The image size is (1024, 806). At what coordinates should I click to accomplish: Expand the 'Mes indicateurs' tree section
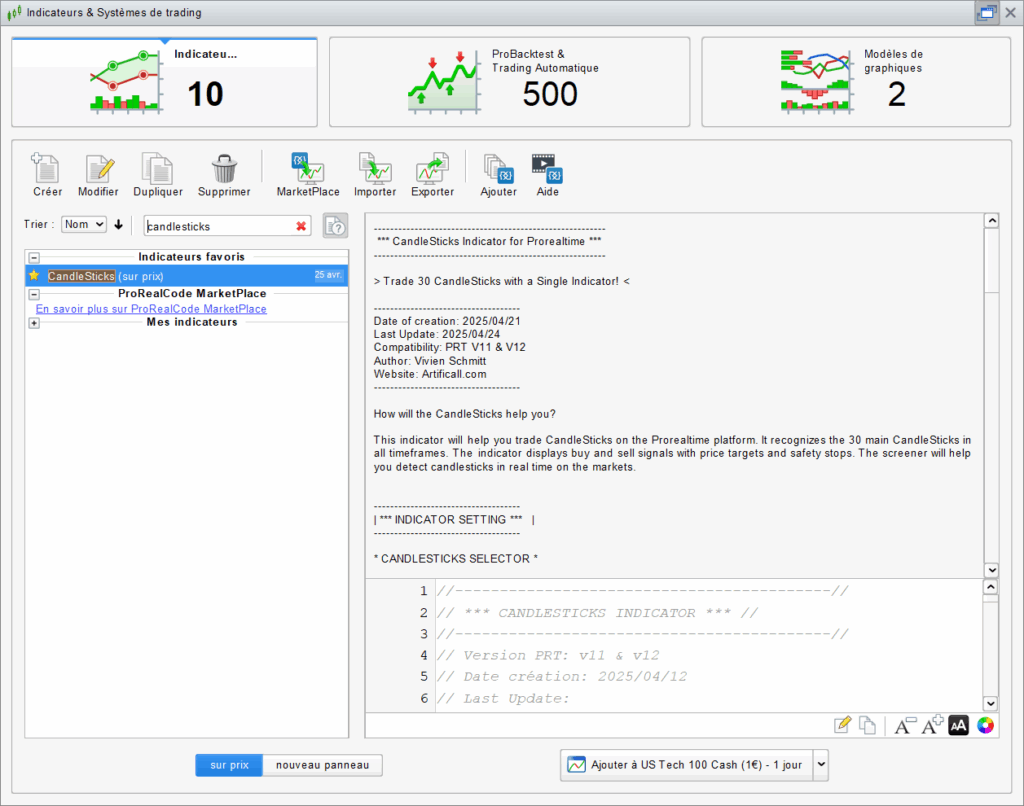pyautogui.click(x=34, y=323)
